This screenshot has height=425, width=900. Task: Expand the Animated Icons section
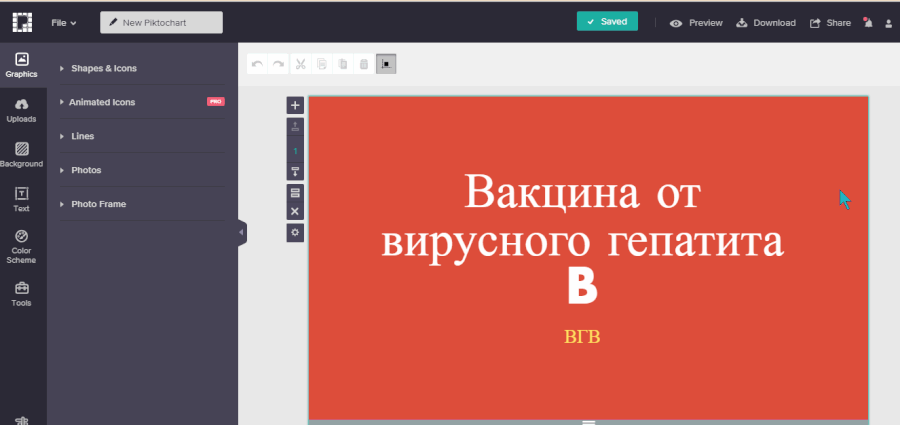point(102,102)
